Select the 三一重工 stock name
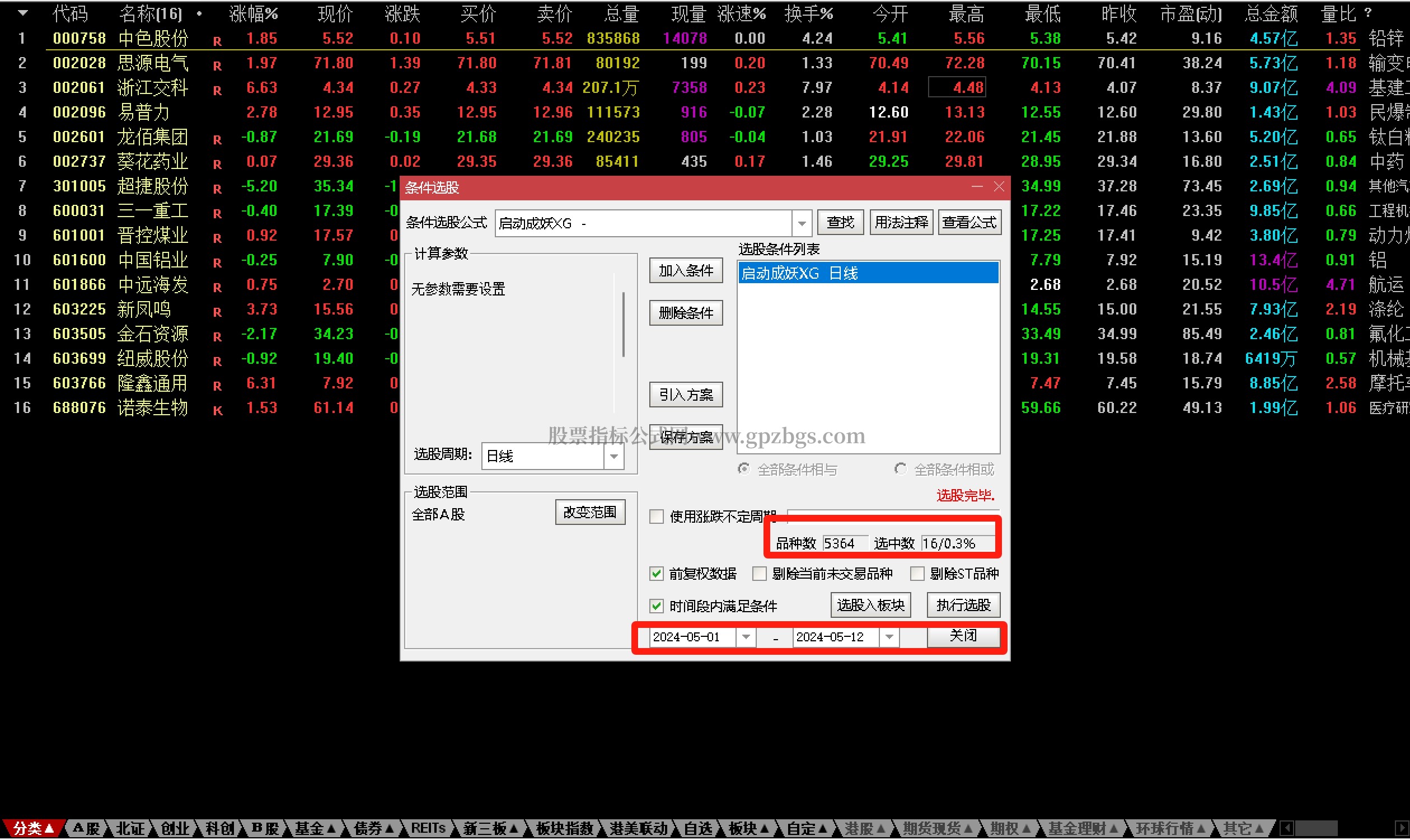 [152, 210]
